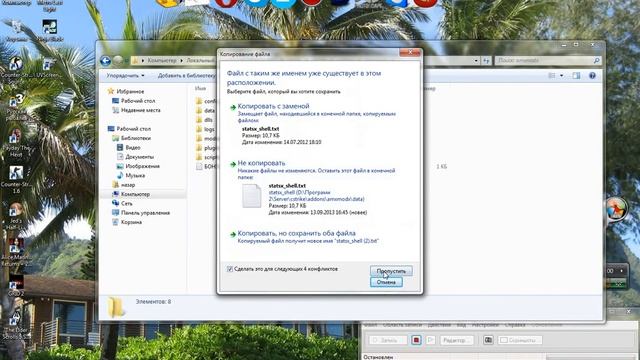Click "Компьютер" segment in address bar
This screenshot has height=360, width=640.
pos(162,60)
